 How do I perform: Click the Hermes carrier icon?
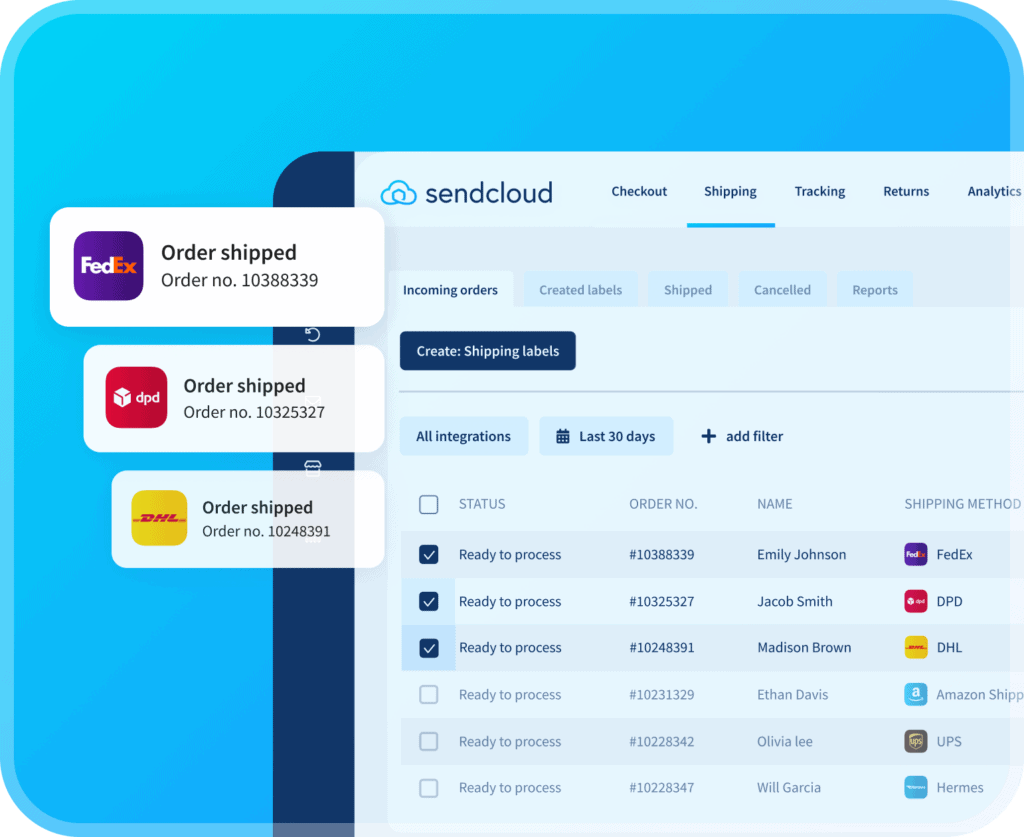(915, 787)
